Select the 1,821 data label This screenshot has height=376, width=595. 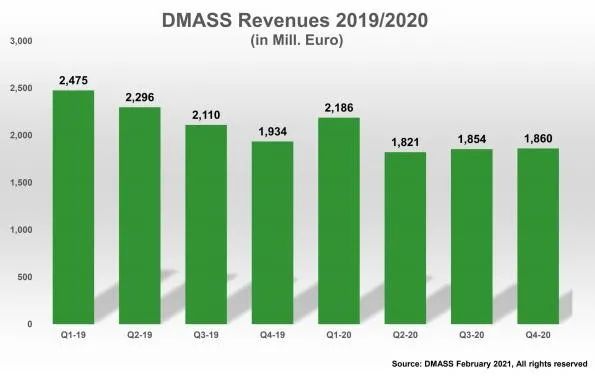coord(405,142)
